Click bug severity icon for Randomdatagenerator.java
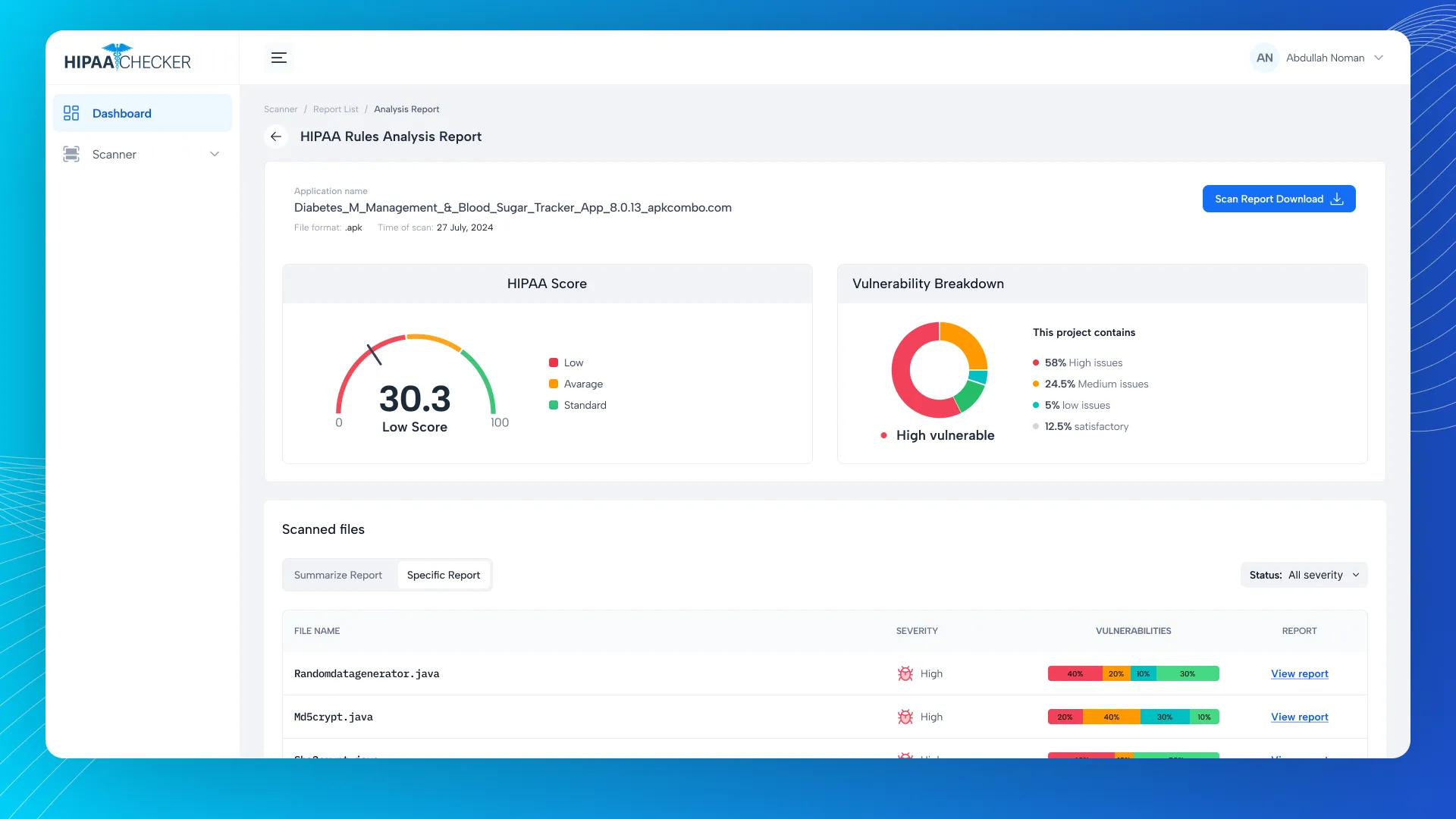The height and width of the screenshot is (819, 1456). click(x=905, y=673)
